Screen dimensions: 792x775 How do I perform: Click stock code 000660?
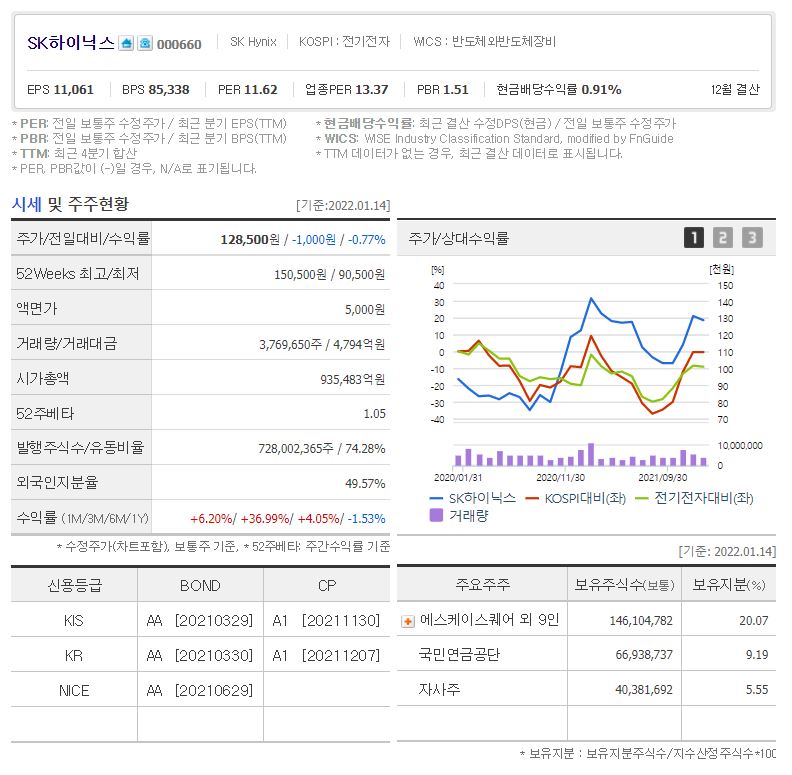click(x=179, y=44)
